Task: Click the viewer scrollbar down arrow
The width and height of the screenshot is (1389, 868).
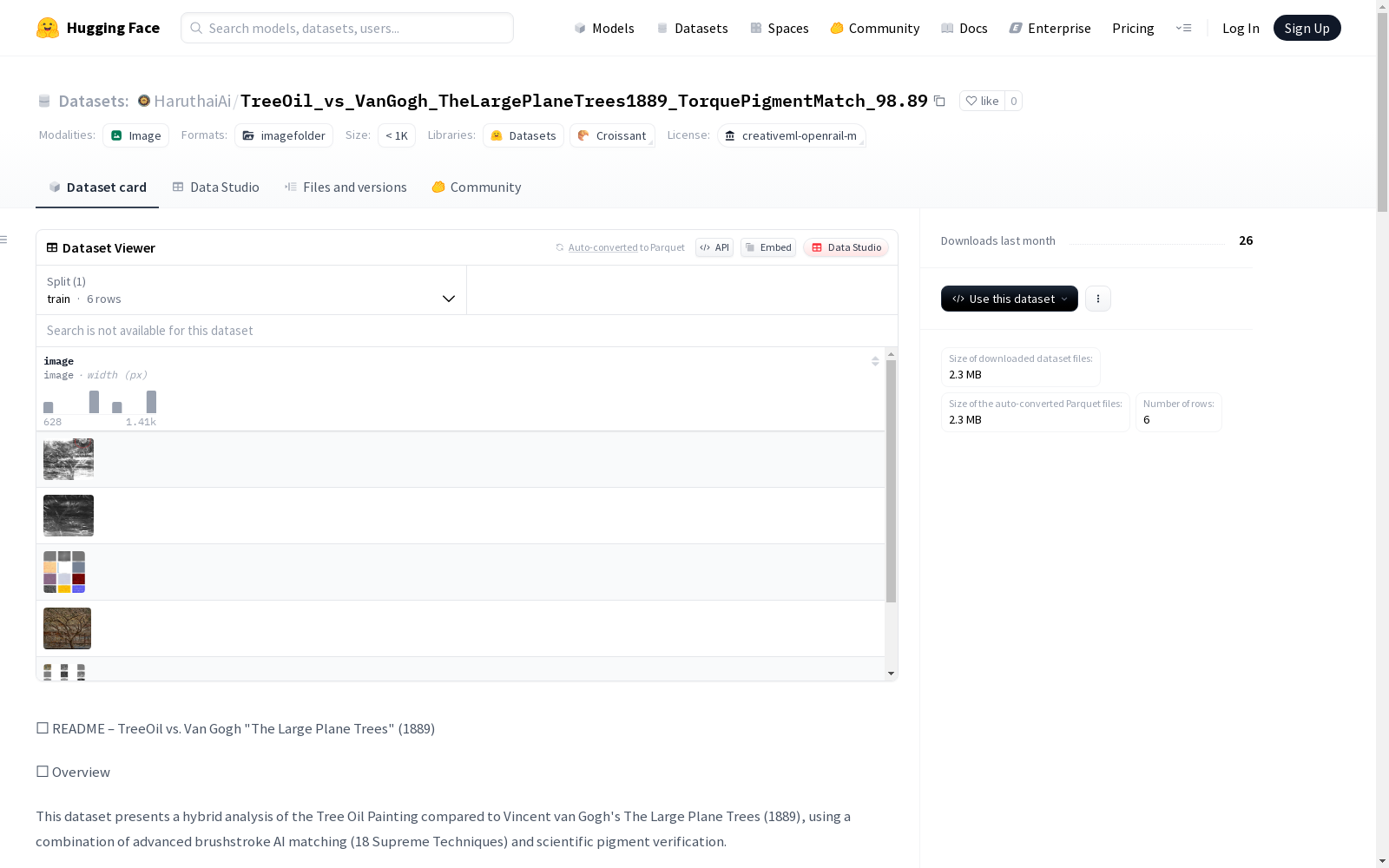Action: coord(891,674)
